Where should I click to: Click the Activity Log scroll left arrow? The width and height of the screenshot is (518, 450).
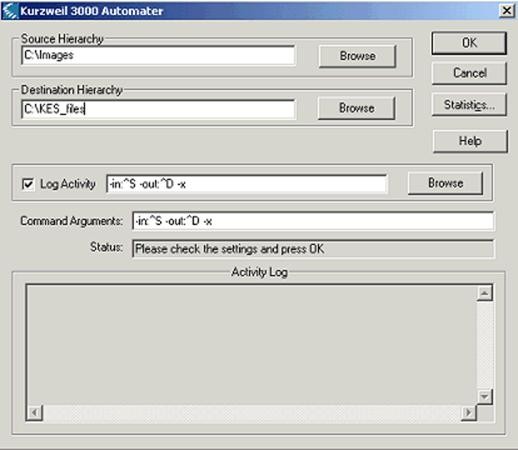(x=35, y=413)
